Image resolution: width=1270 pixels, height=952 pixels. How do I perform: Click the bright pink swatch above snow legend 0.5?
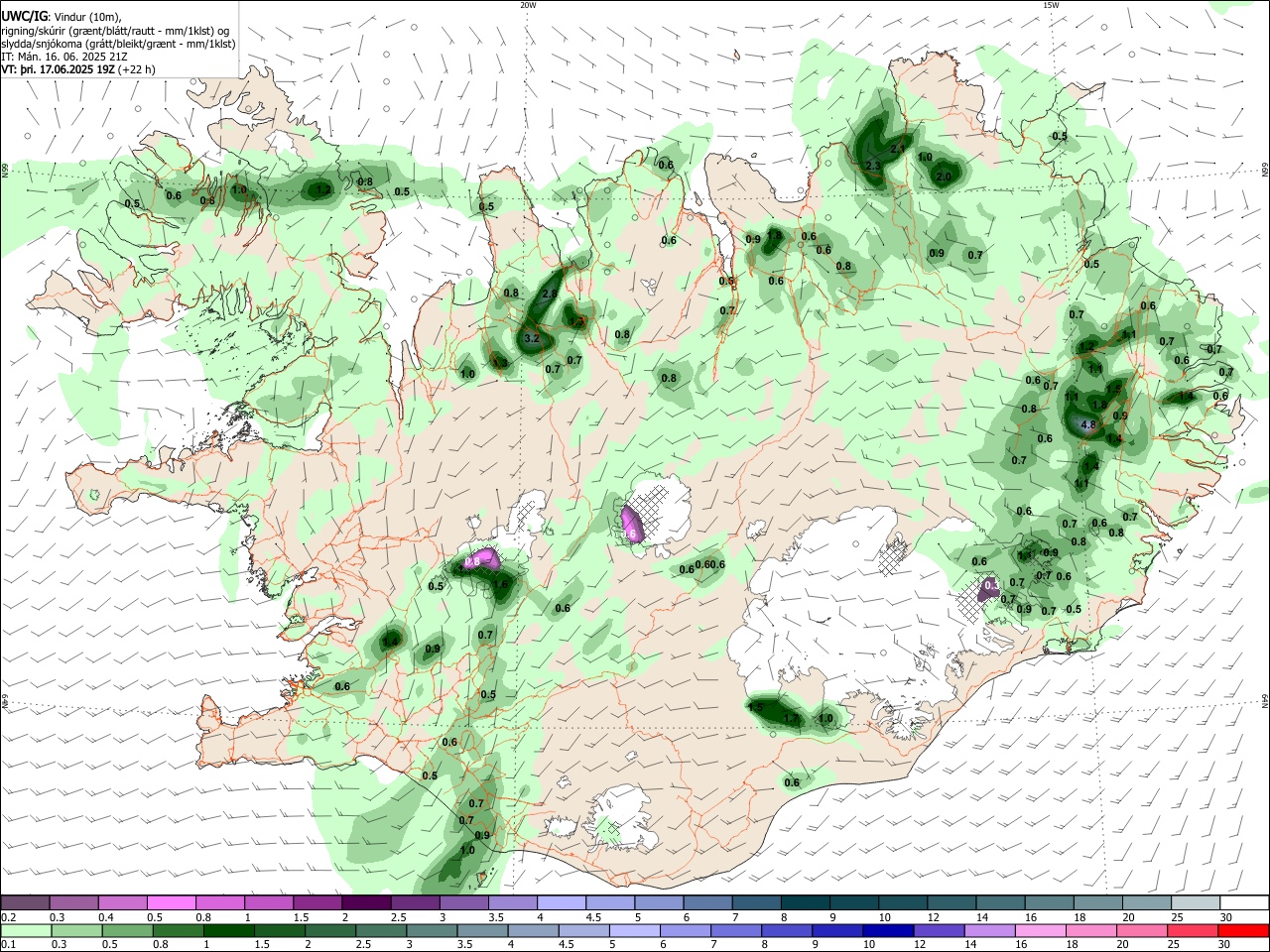click(171, 902)
